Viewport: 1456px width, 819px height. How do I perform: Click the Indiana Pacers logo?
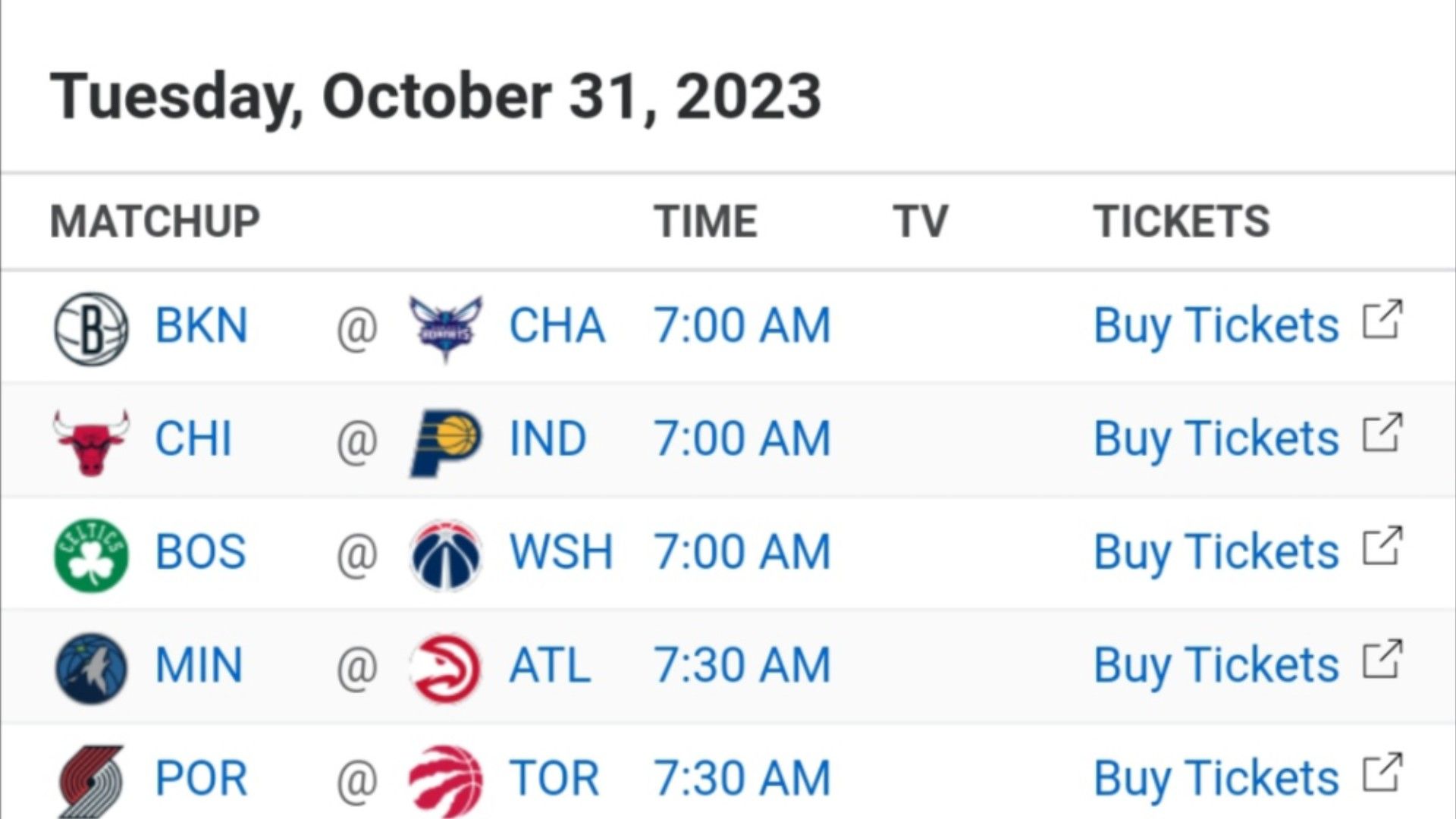click(445, 443)
